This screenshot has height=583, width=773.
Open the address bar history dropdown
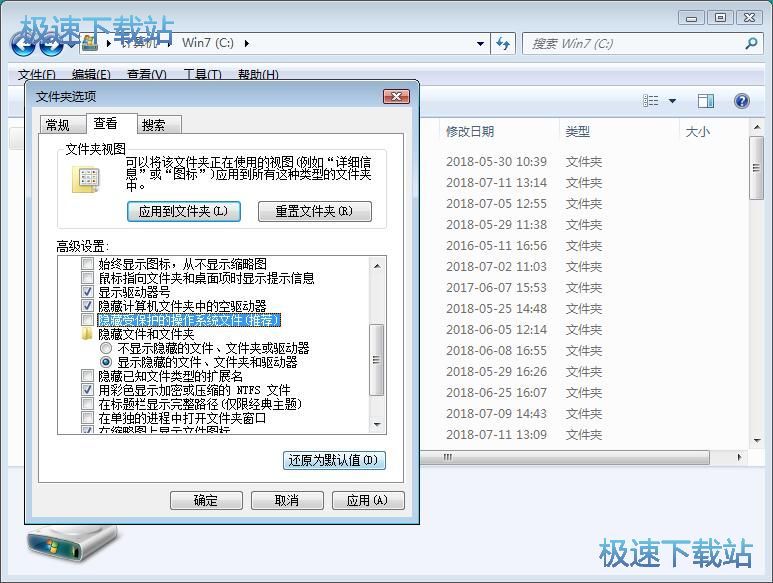480,44
